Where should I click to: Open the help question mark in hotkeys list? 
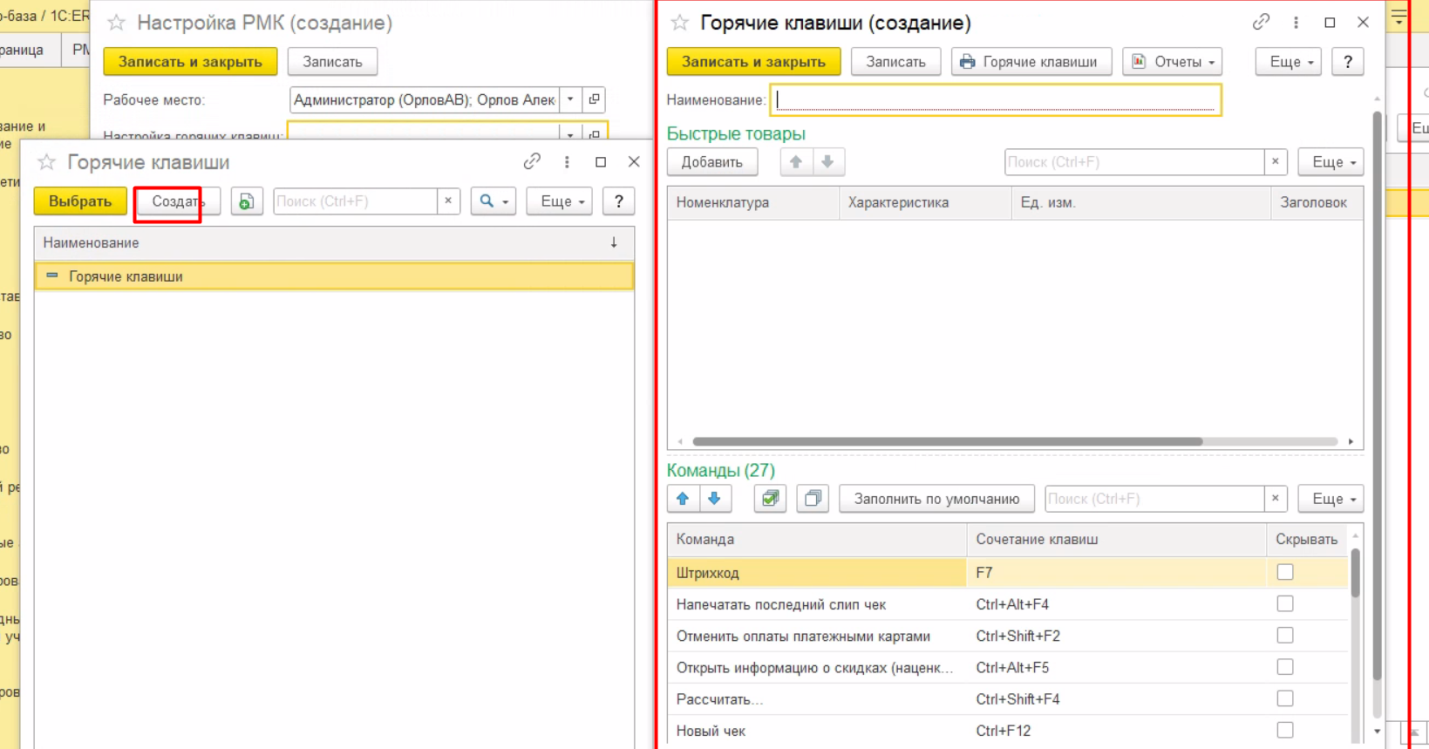[x=619, y=201]
